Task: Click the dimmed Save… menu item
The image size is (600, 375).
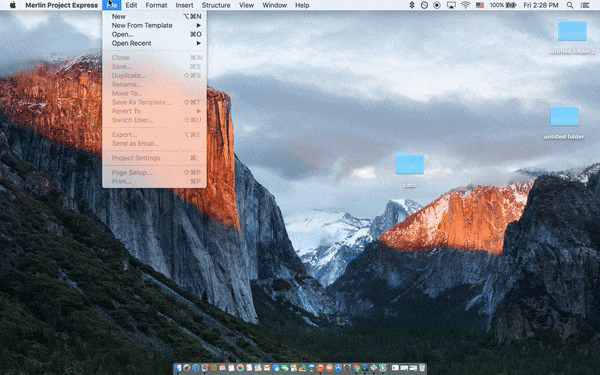Action: [155, 67]
